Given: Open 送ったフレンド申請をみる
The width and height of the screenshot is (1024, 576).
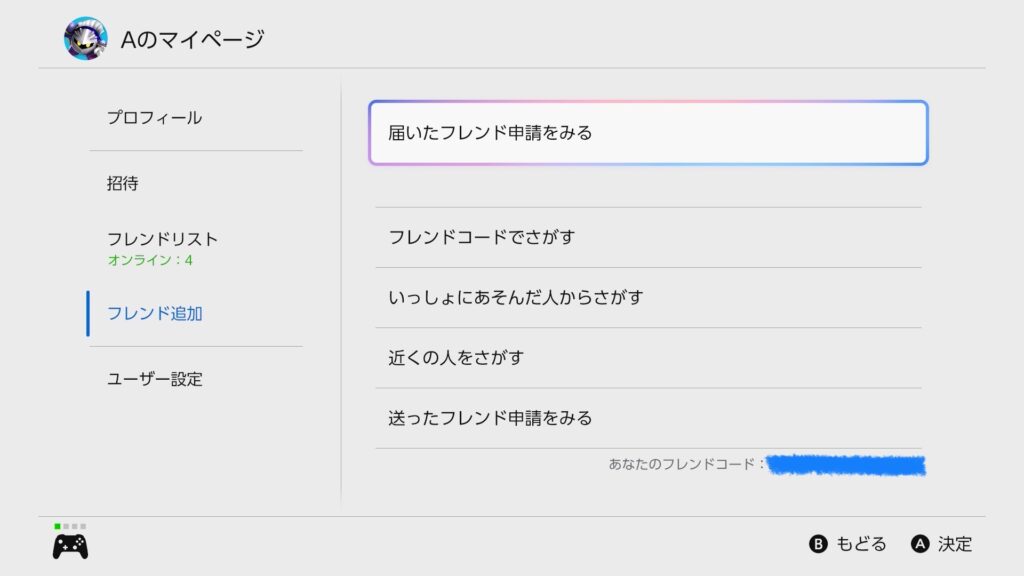Looking at the screenshot, I should point(648,418).
